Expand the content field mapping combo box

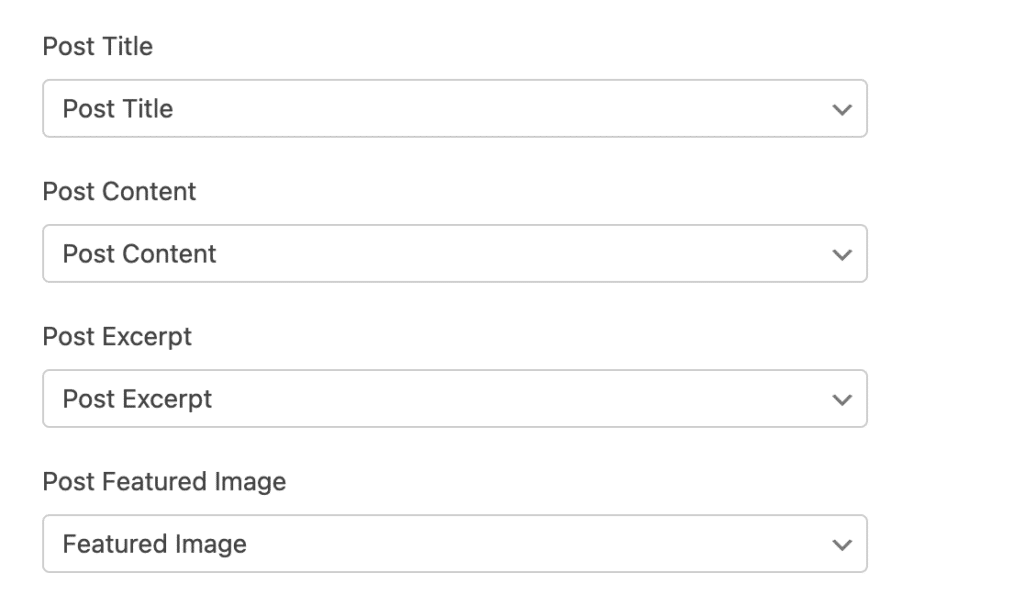(454, 254)
